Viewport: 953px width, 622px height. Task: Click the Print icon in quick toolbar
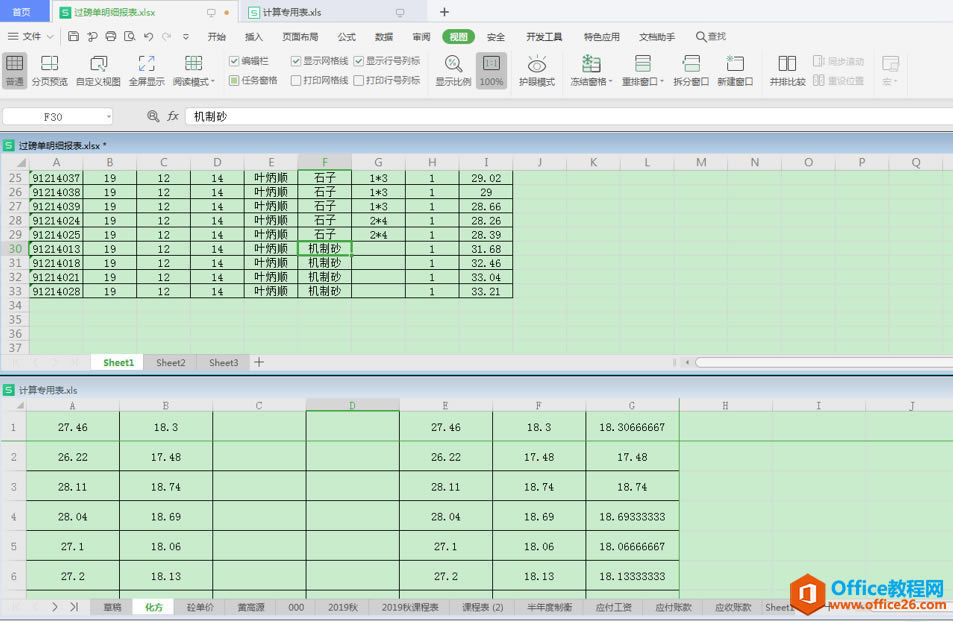click(x=111, y=36)
